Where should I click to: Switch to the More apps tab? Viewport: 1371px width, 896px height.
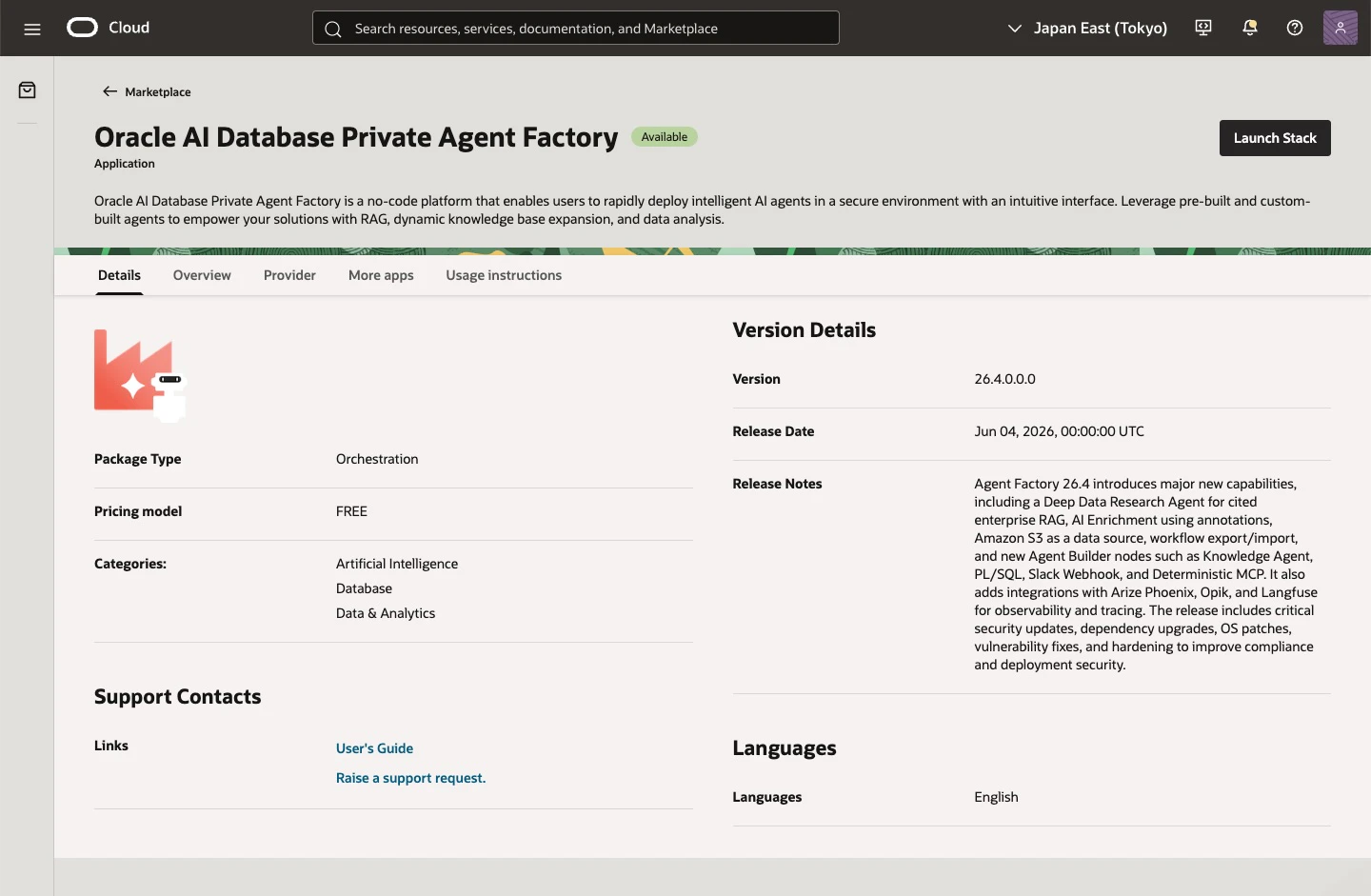381,275
